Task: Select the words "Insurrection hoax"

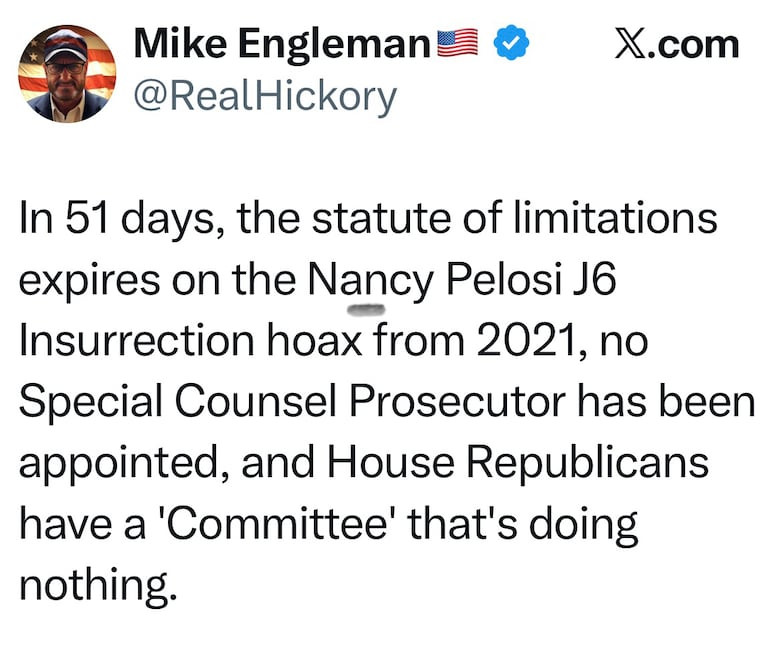Action: click(190, 340)
